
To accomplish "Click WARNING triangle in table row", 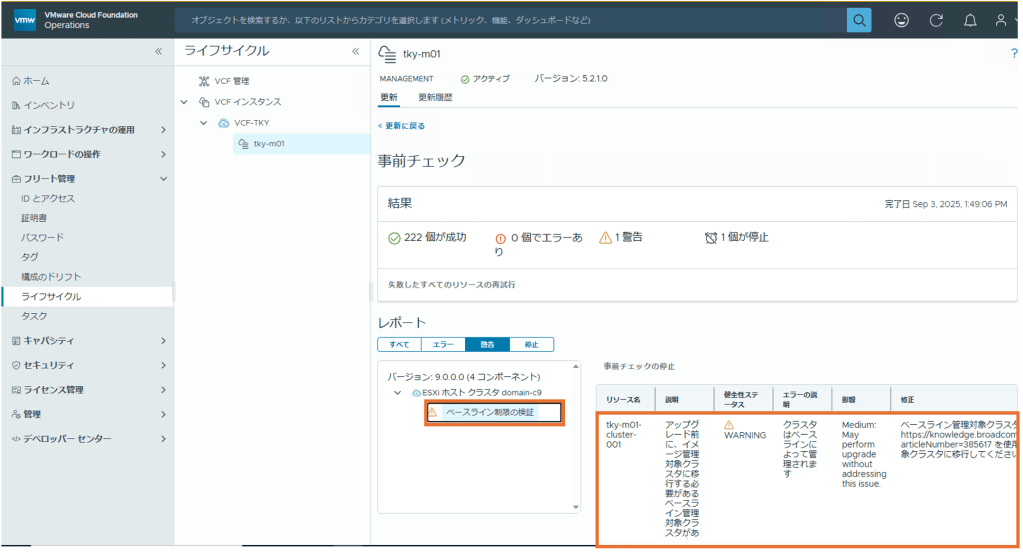I will point(729,425).
